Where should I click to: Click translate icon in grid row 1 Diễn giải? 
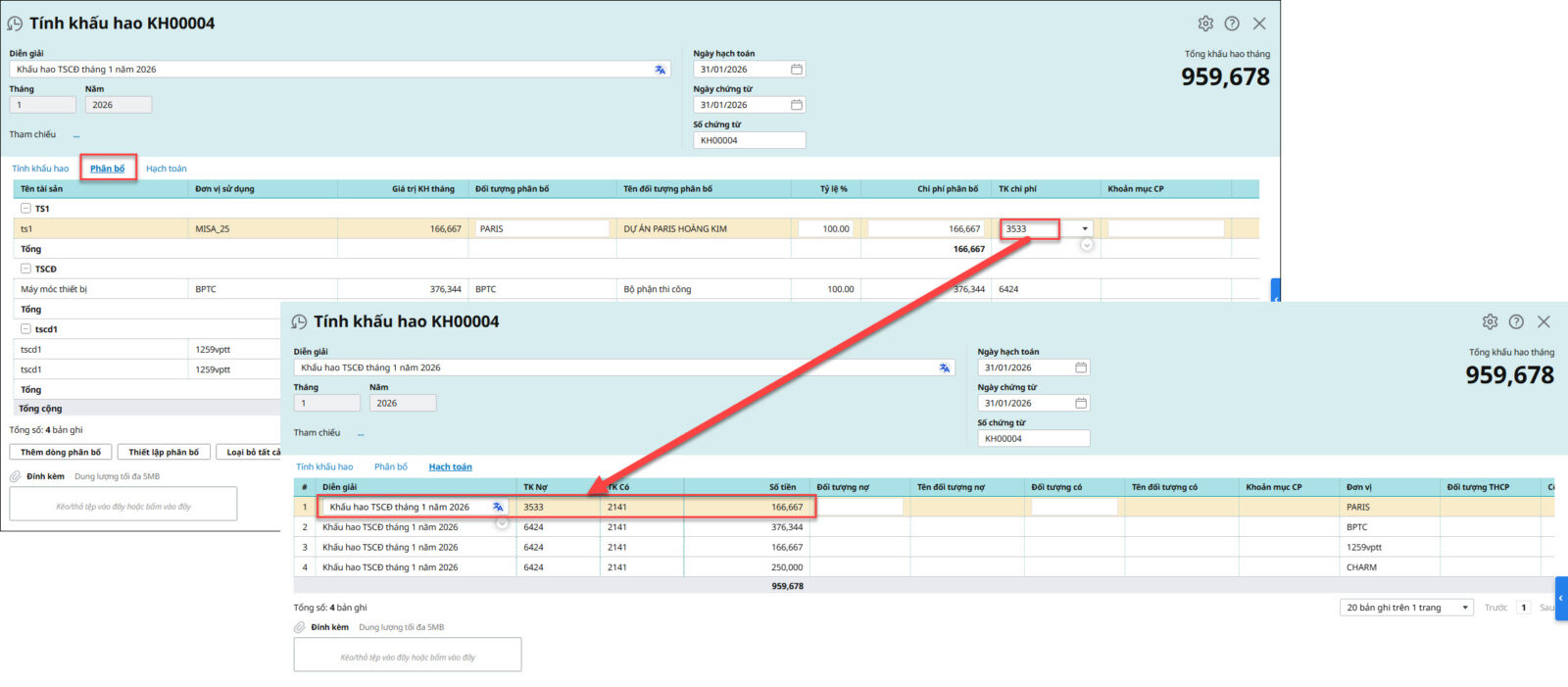click(x=498, y=507)
